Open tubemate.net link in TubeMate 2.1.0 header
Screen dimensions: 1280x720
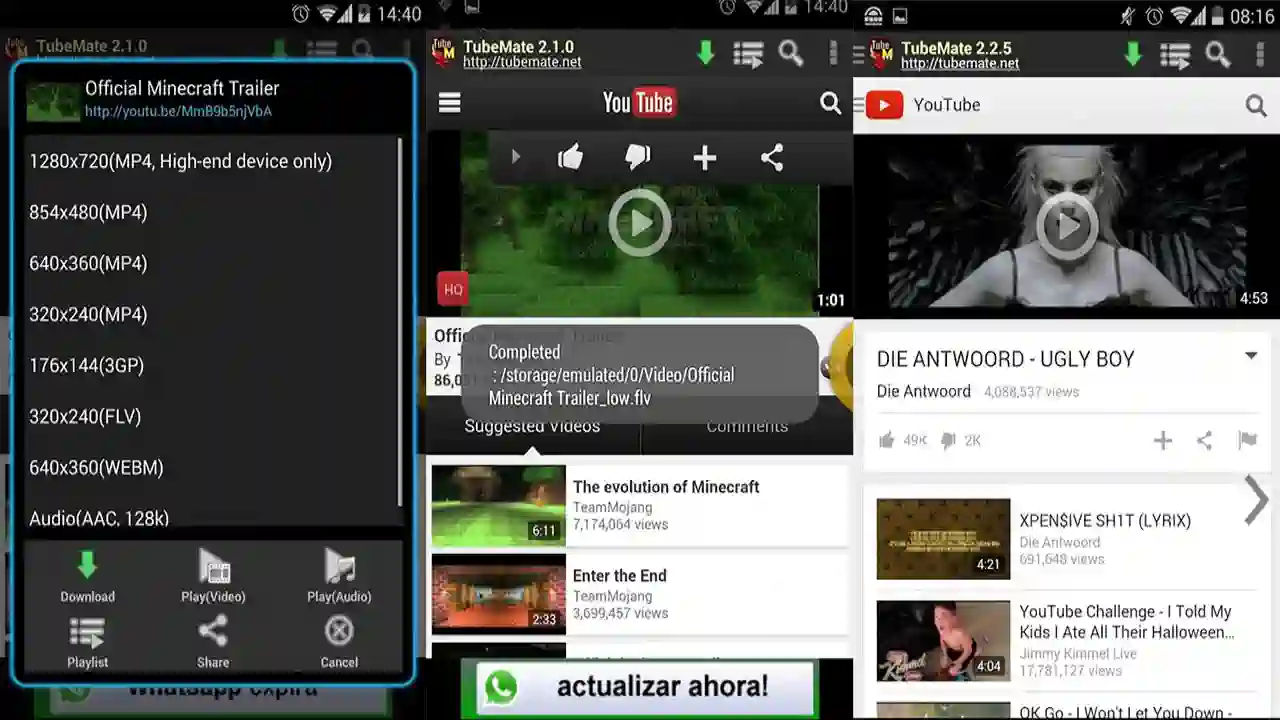(522, 63)
